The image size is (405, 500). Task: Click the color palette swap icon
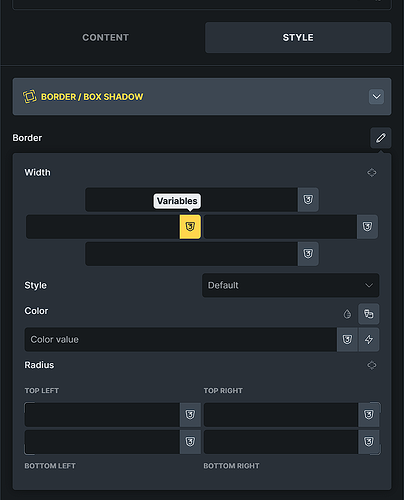click(369, 314)
